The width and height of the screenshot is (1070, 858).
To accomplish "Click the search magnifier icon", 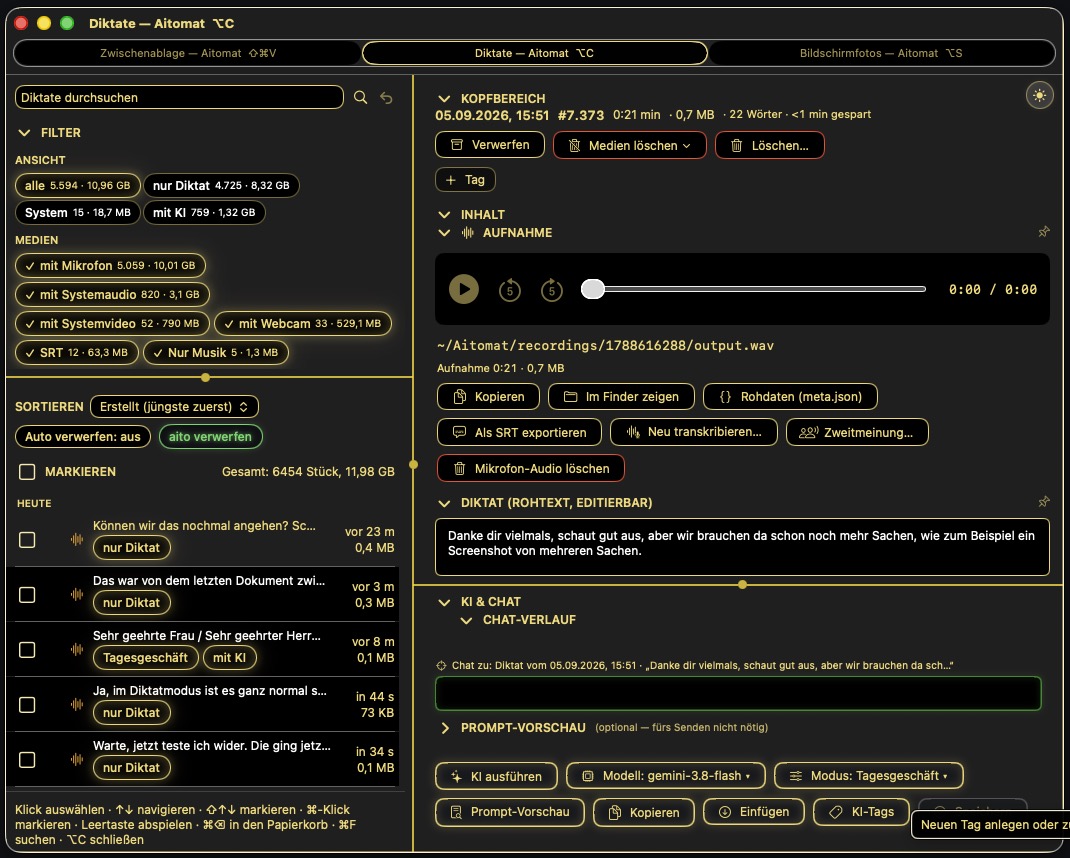I will point(360,98).
